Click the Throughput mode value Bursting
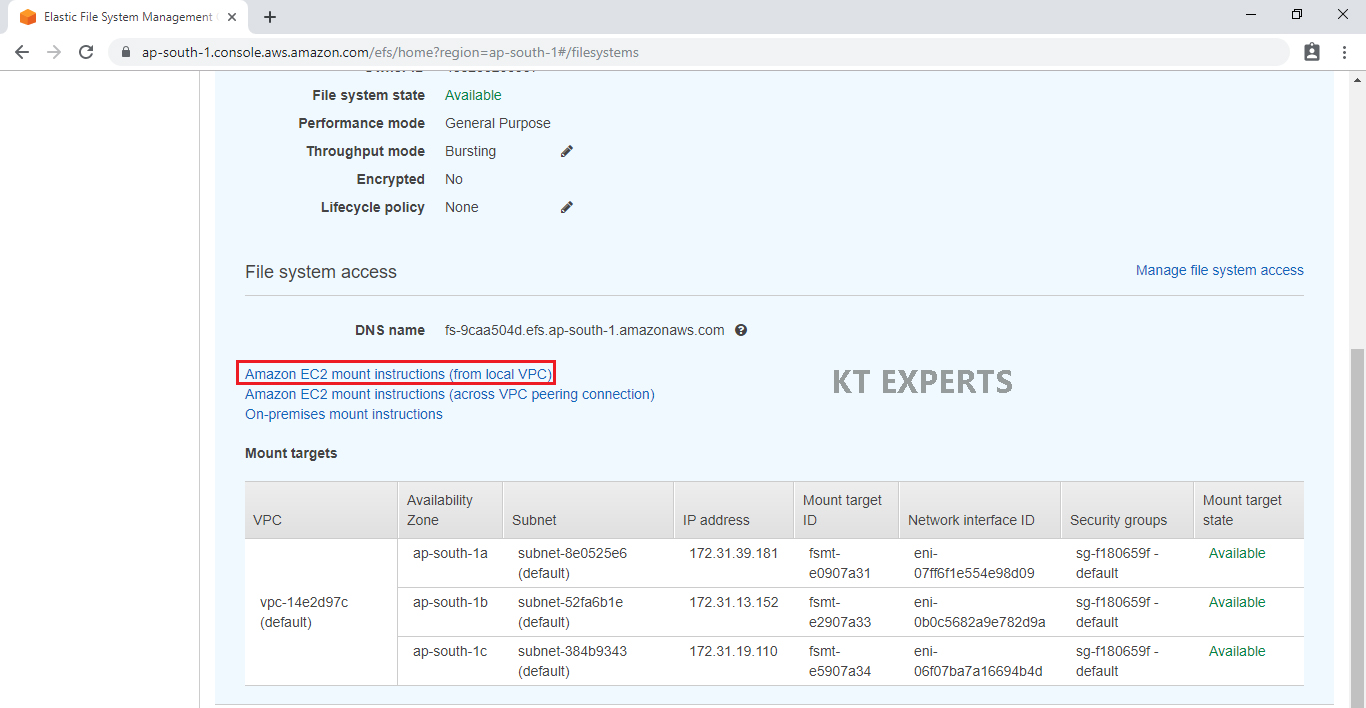Image resolution: width=1366 pixels, height=708 pixels. [470, 151]
